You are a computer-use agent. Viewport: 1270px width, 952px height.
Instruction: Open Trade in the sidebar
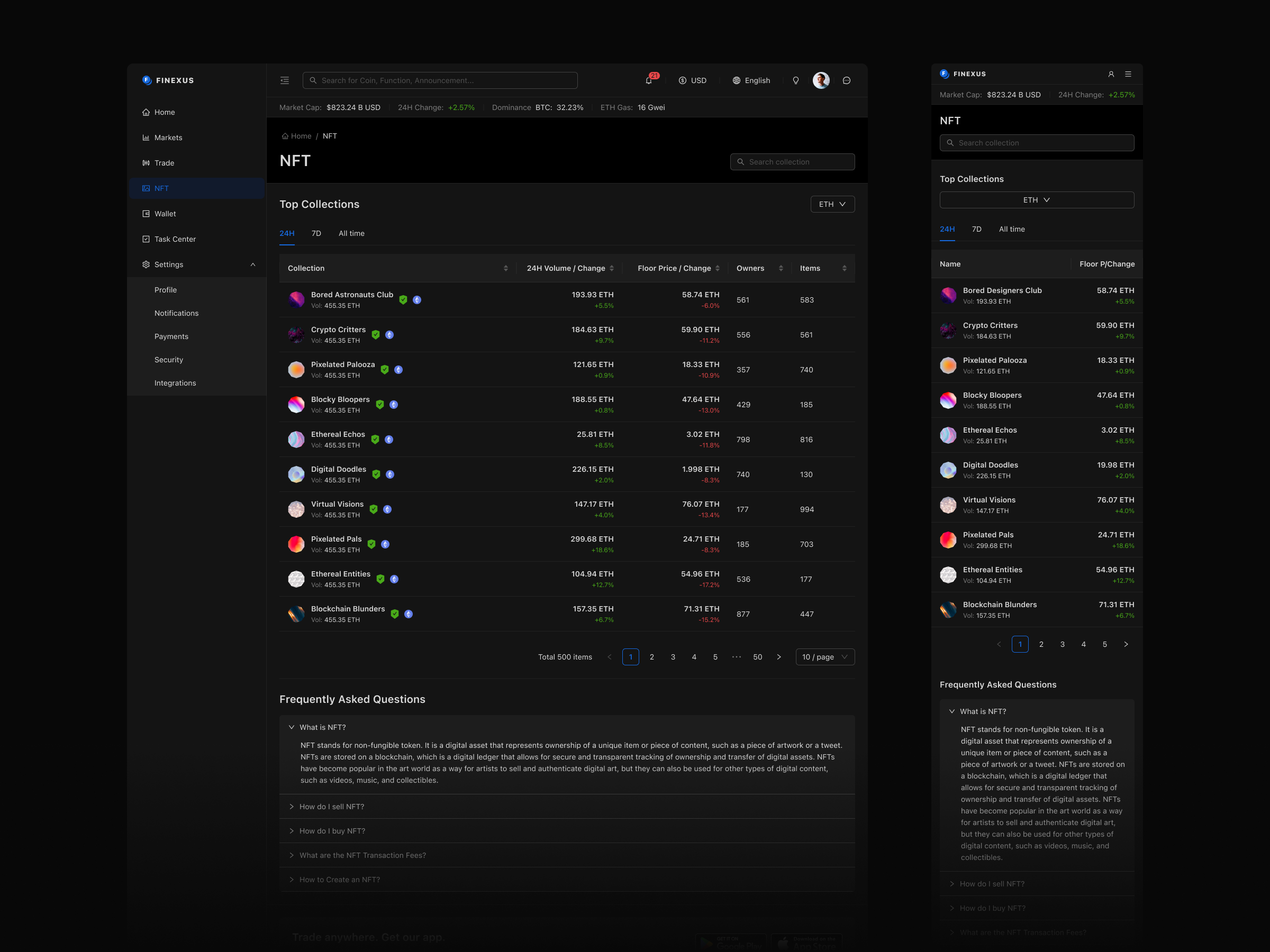[x=197, y=163]
